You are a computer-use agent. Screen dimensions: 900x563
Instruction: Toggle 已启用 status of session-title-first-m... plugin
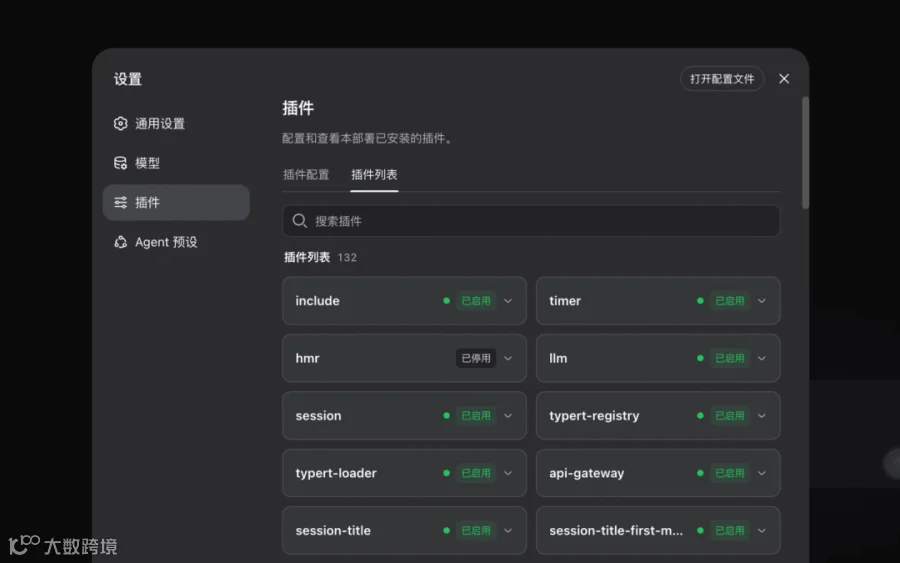(x=730, y=530)
